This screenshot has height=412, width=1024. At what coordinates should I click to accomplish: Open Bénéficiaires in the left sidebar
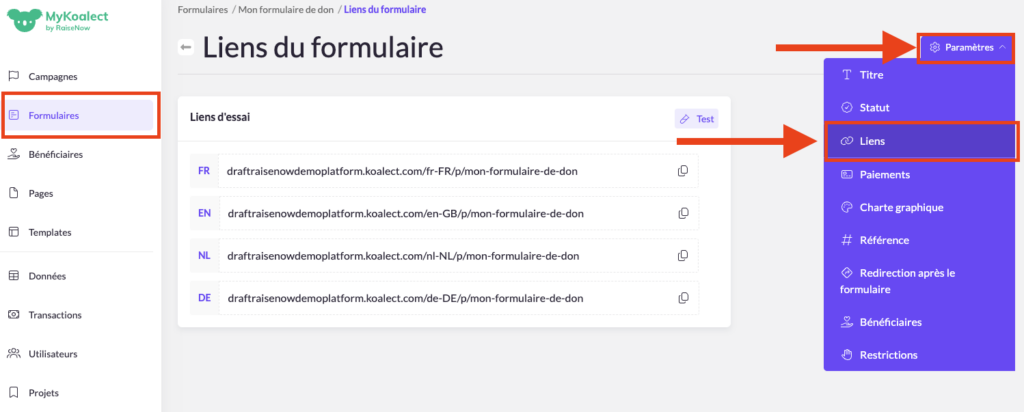(55, 154)
